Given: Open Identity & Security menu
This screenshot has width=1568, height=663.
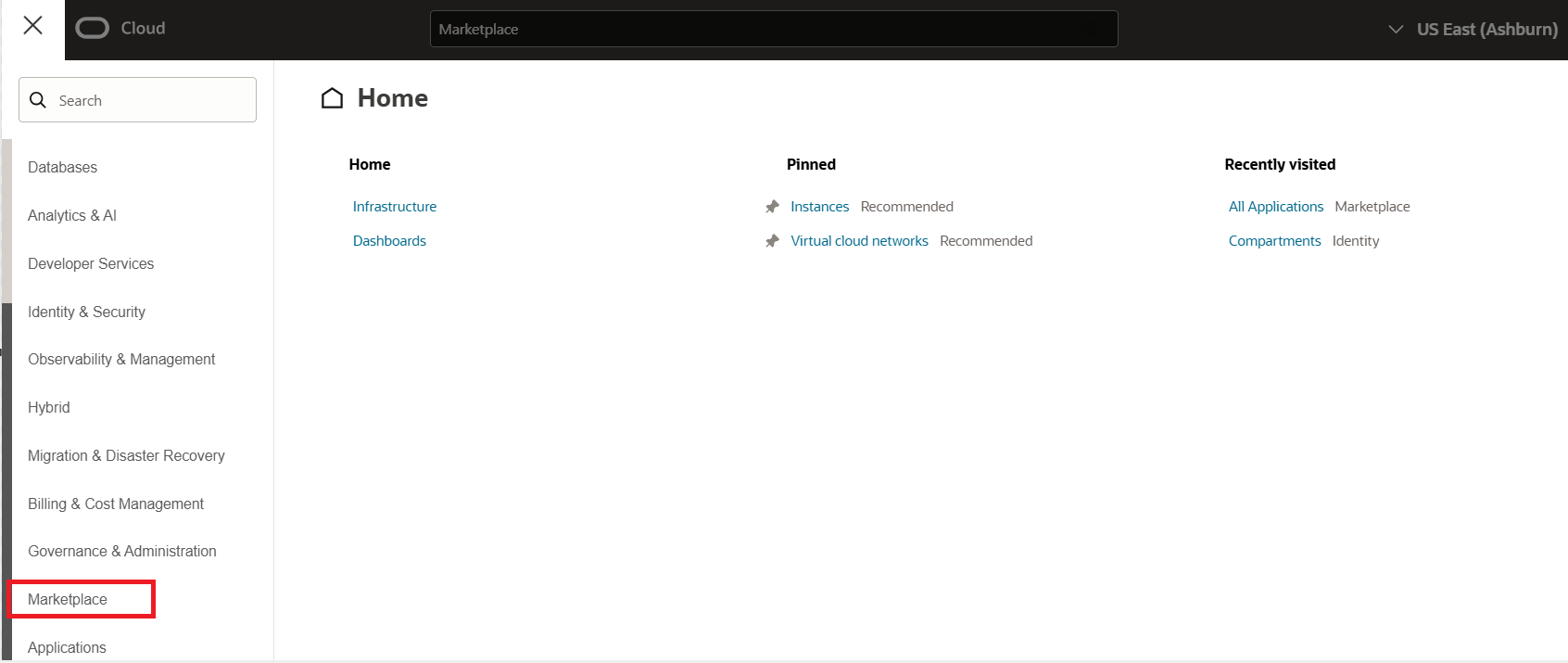Looking at the screenshot, I should click(86, 312).
